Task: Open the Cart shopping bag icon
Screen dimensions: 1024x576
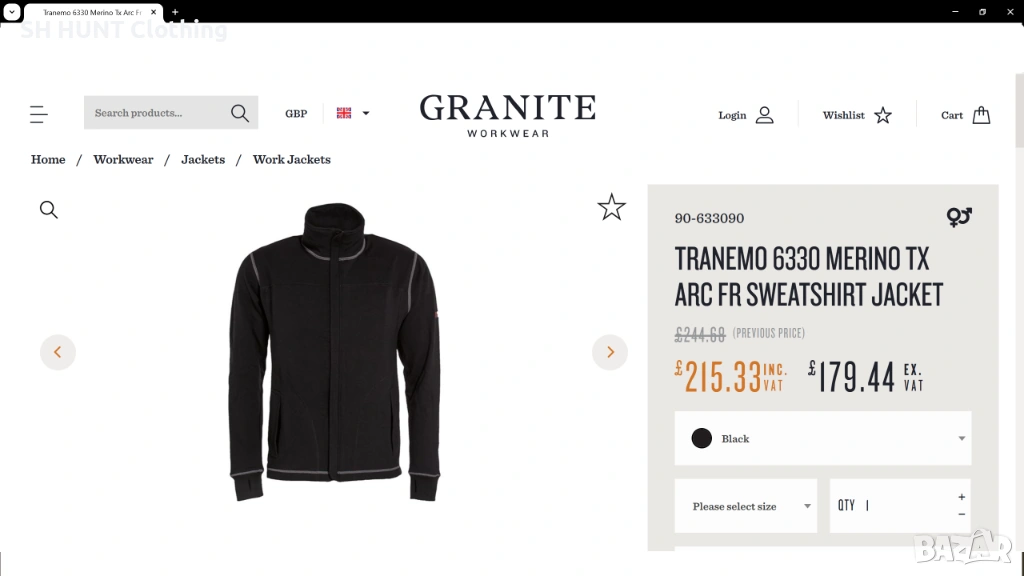Action: pyautogui.click(x=981, y=115)
